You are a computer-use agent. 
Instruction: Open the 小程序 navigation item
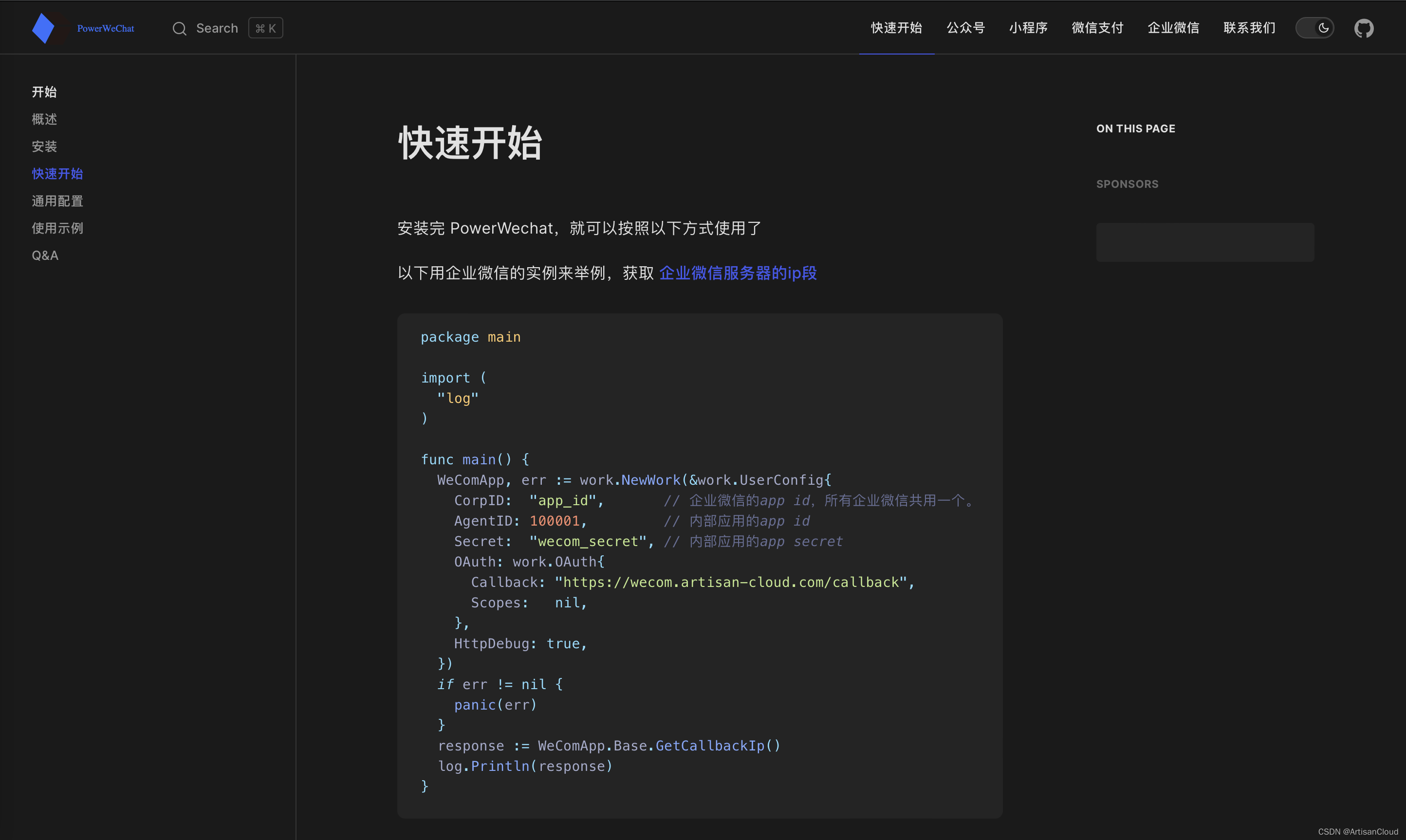[x=1028, y=27]
